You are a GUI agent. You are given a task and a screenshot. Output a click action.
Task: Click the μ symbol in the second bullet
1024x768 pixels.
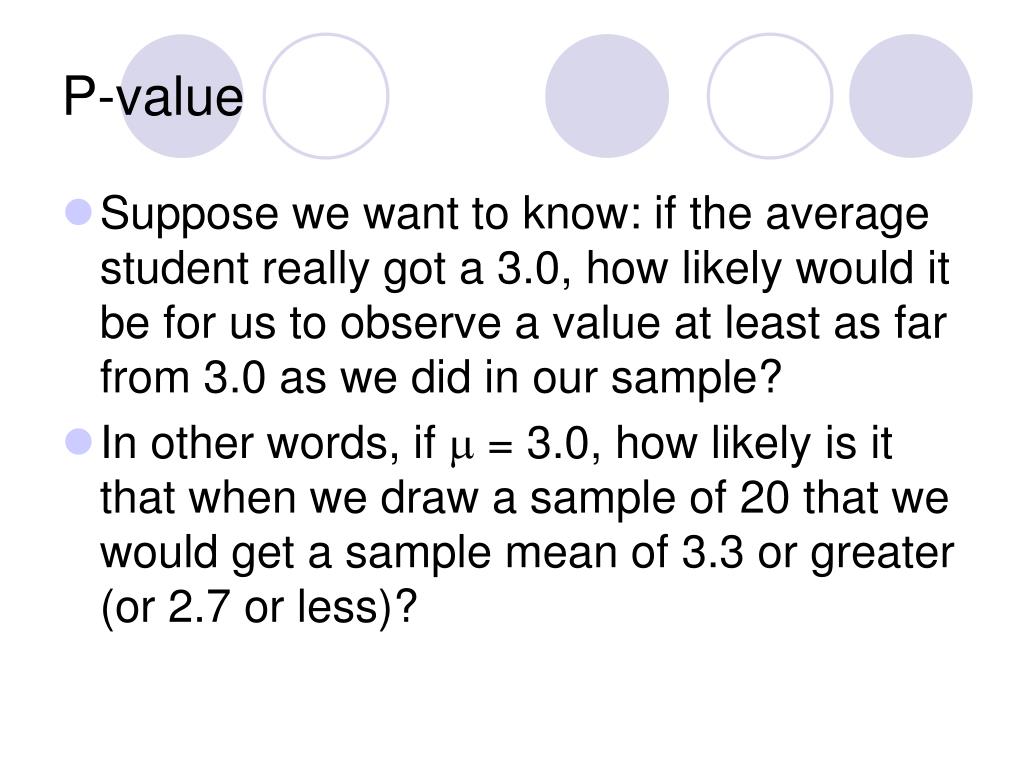click(x=461, y=444)
